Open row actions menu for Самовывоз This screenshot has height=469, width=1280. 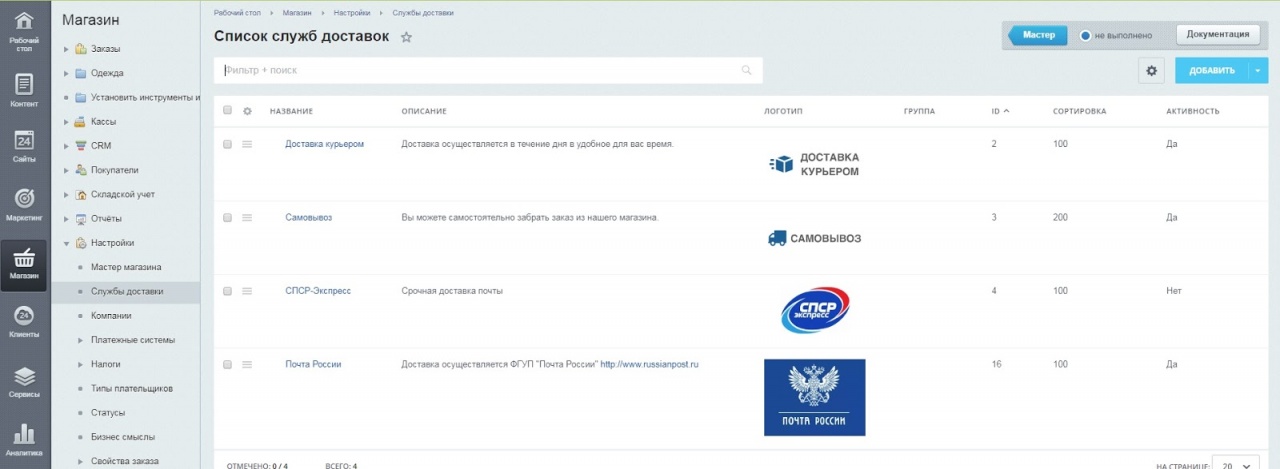tap(247, 217)
